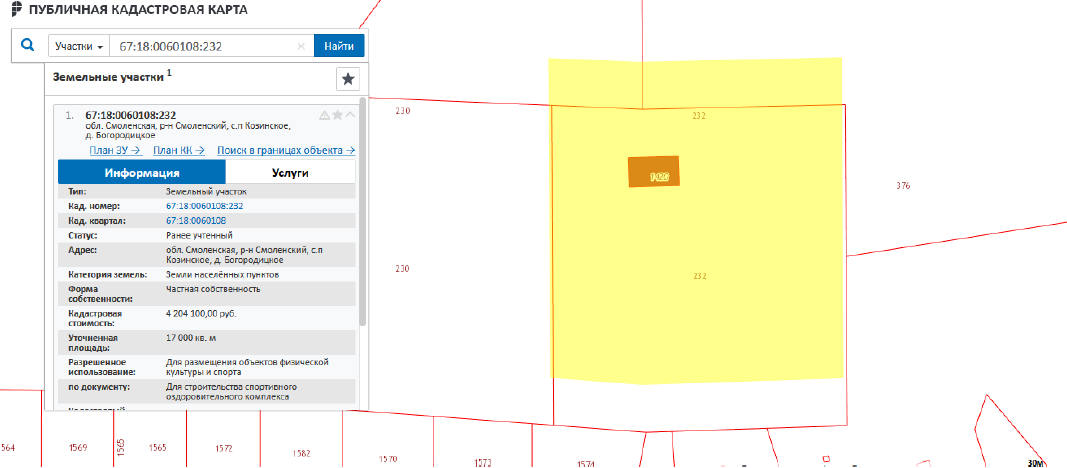This screenshot has width=1067, height=468.
Task: Collapse the result card with chevron
Action: point(350,115)
